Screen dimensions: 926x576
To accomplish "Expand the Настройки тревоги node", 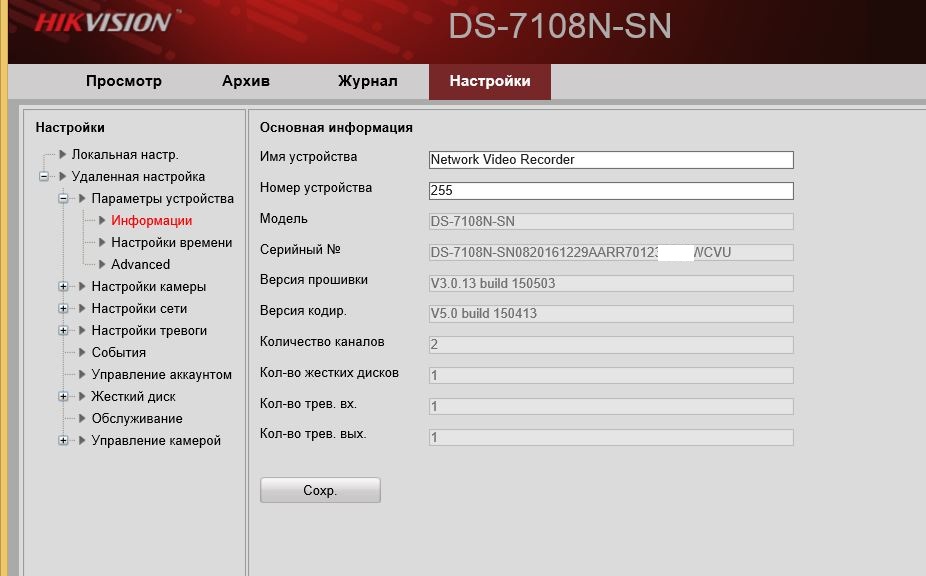I will 63,330.
